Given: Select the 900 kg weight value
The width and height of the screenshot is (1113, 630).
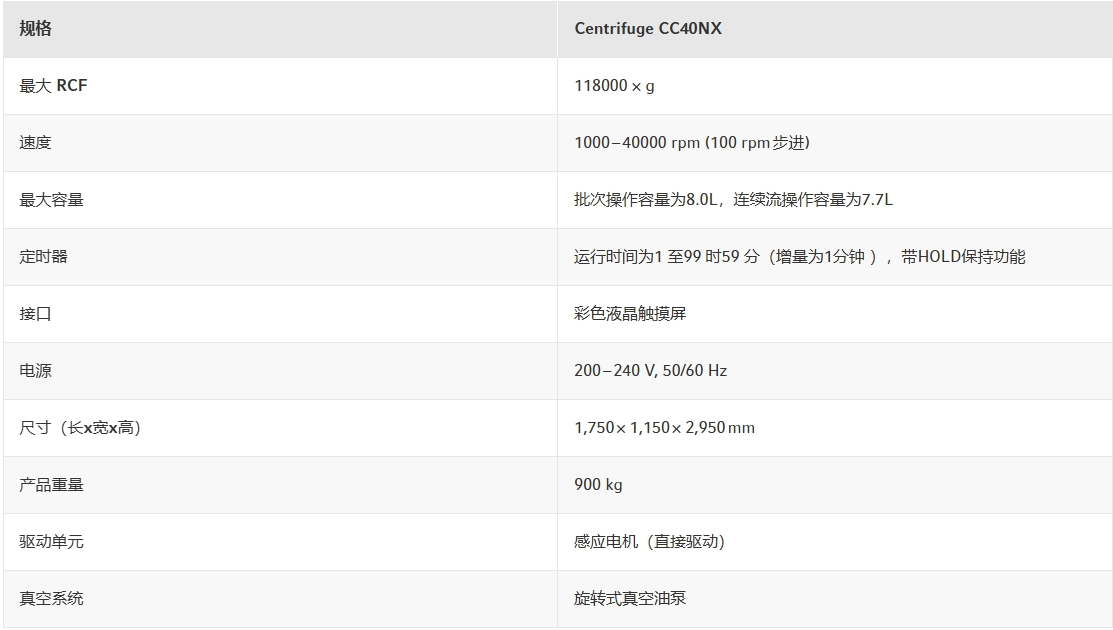Looking at the screenshot, I should coord(598,485).
